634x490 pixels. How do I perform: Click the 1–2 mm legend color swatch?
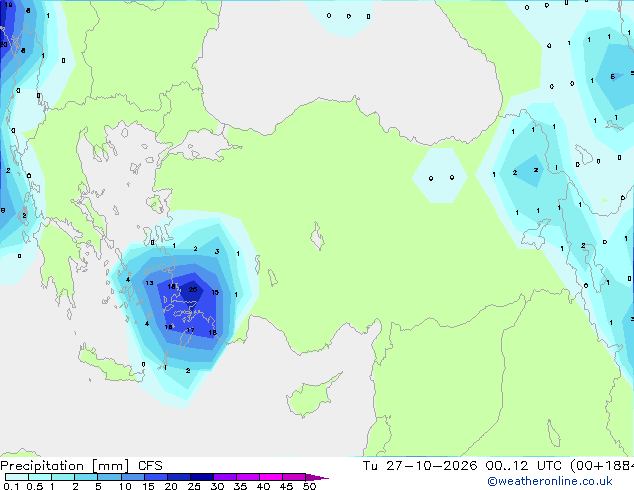tap(63, 477)
